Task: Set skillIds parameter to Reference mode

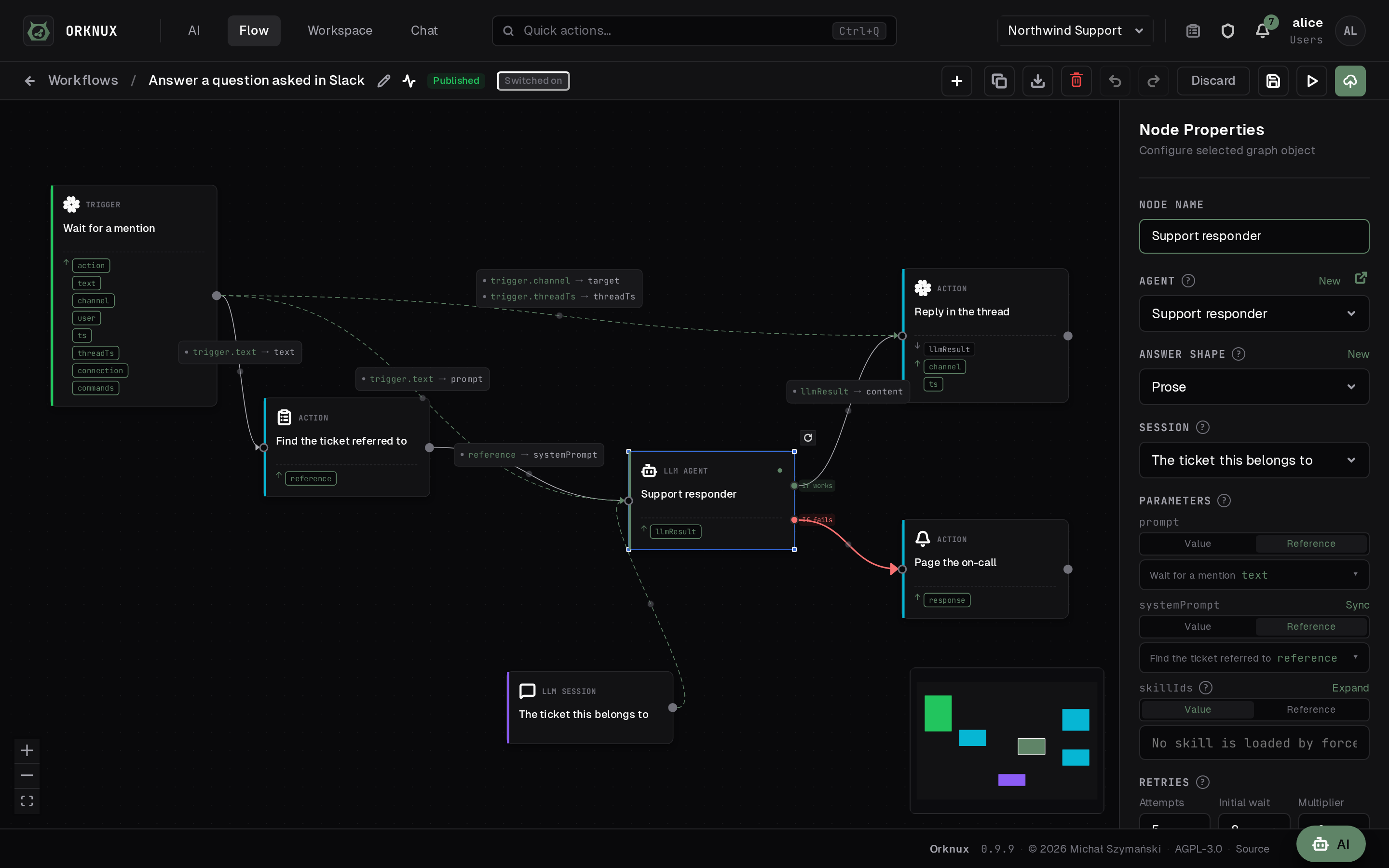Action: (x=1311, y=709)
